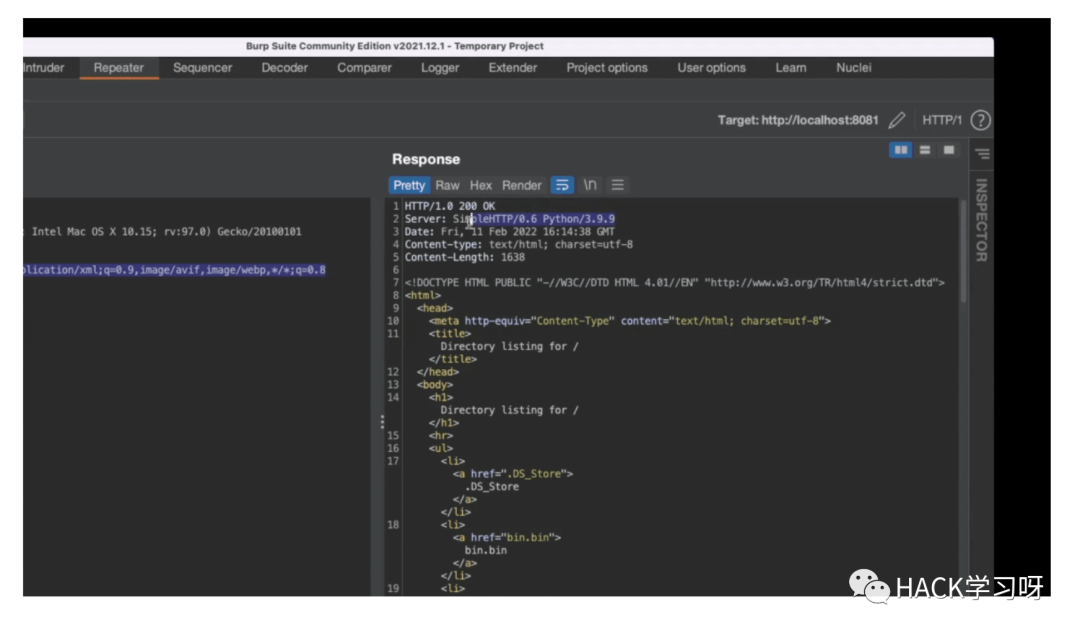Viewport: 1080px width, 636px height.
Task: Toggle line wrap icon in Response toolbar
Action: click(x=562, y=185)
